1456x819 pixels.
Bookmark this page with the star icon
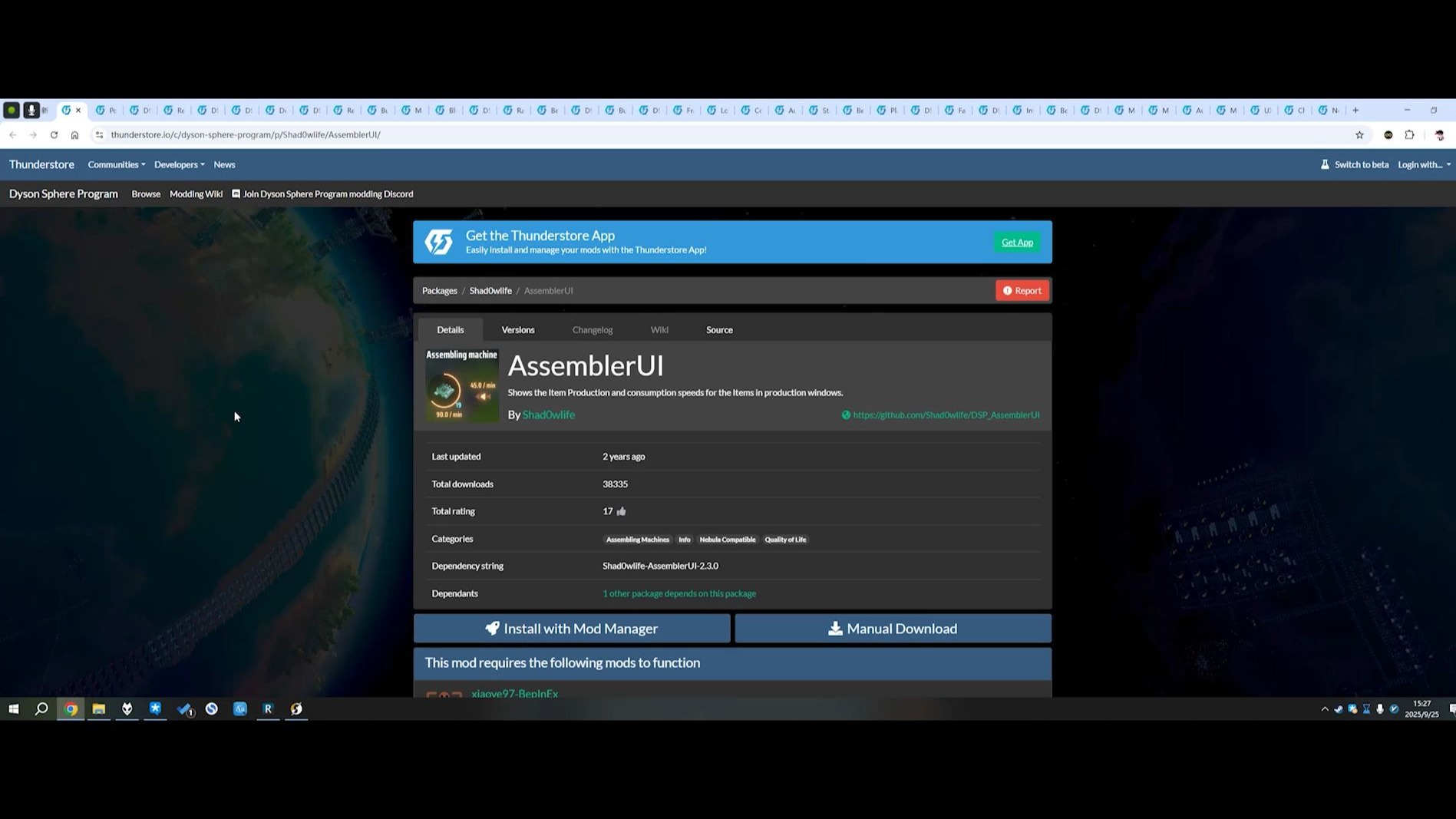click(1359, 135)
